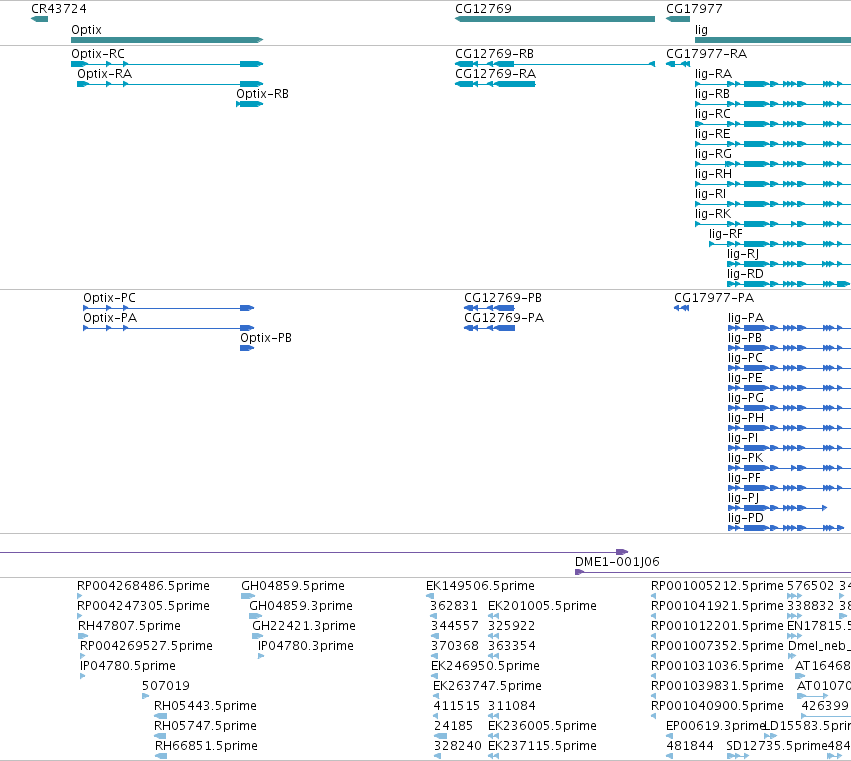
Task: Select the EK246950.5prime EST label
Action: pyautogui.click(x=485, y=666)
